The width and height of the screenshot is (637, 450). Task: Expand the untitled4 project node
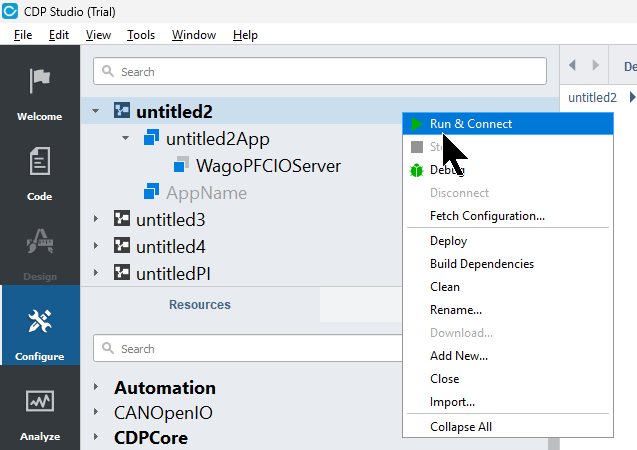coord(95,246)
